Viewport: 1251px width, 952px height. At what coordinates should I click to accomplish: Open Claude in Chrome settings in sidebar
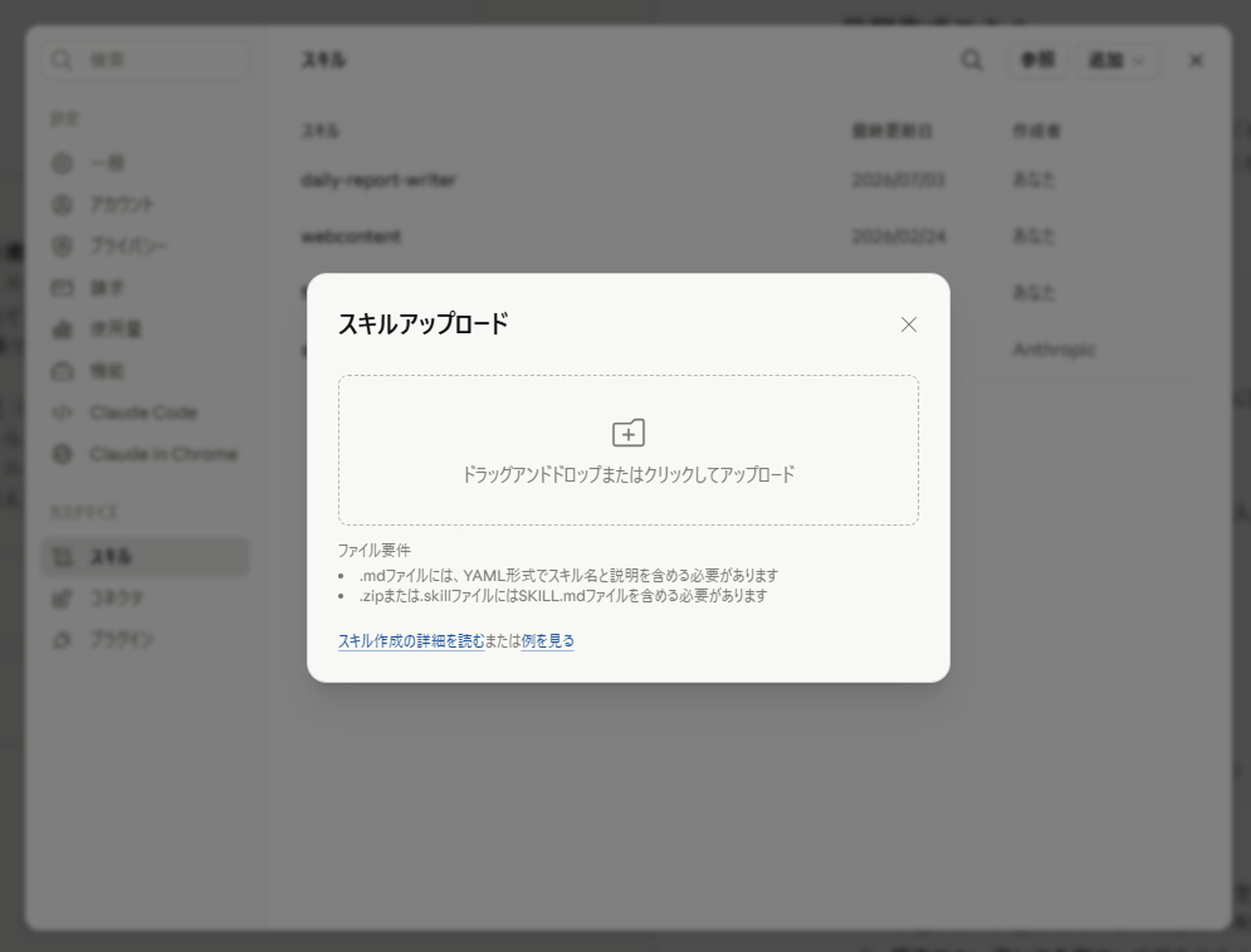click(x=146, y=454)
